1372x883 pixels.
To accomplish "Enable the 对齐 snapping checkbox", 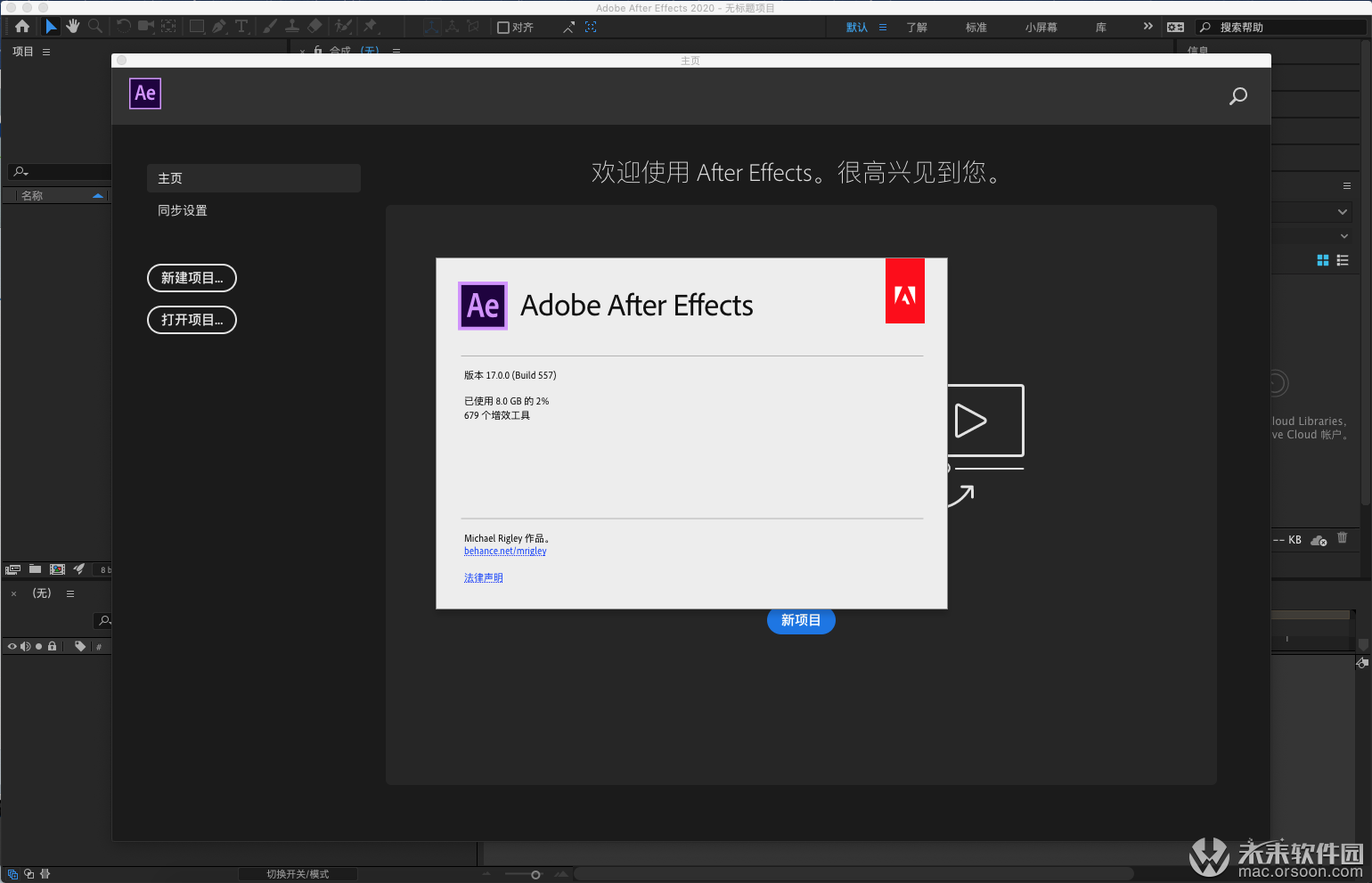I will tap(503, 28).
